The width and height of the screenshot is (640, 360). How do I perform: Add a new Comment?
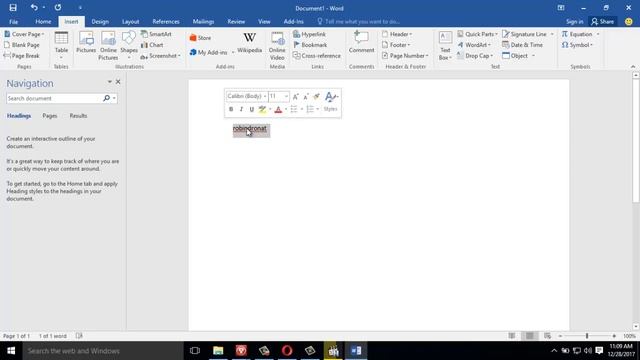(x=361, y=42)
